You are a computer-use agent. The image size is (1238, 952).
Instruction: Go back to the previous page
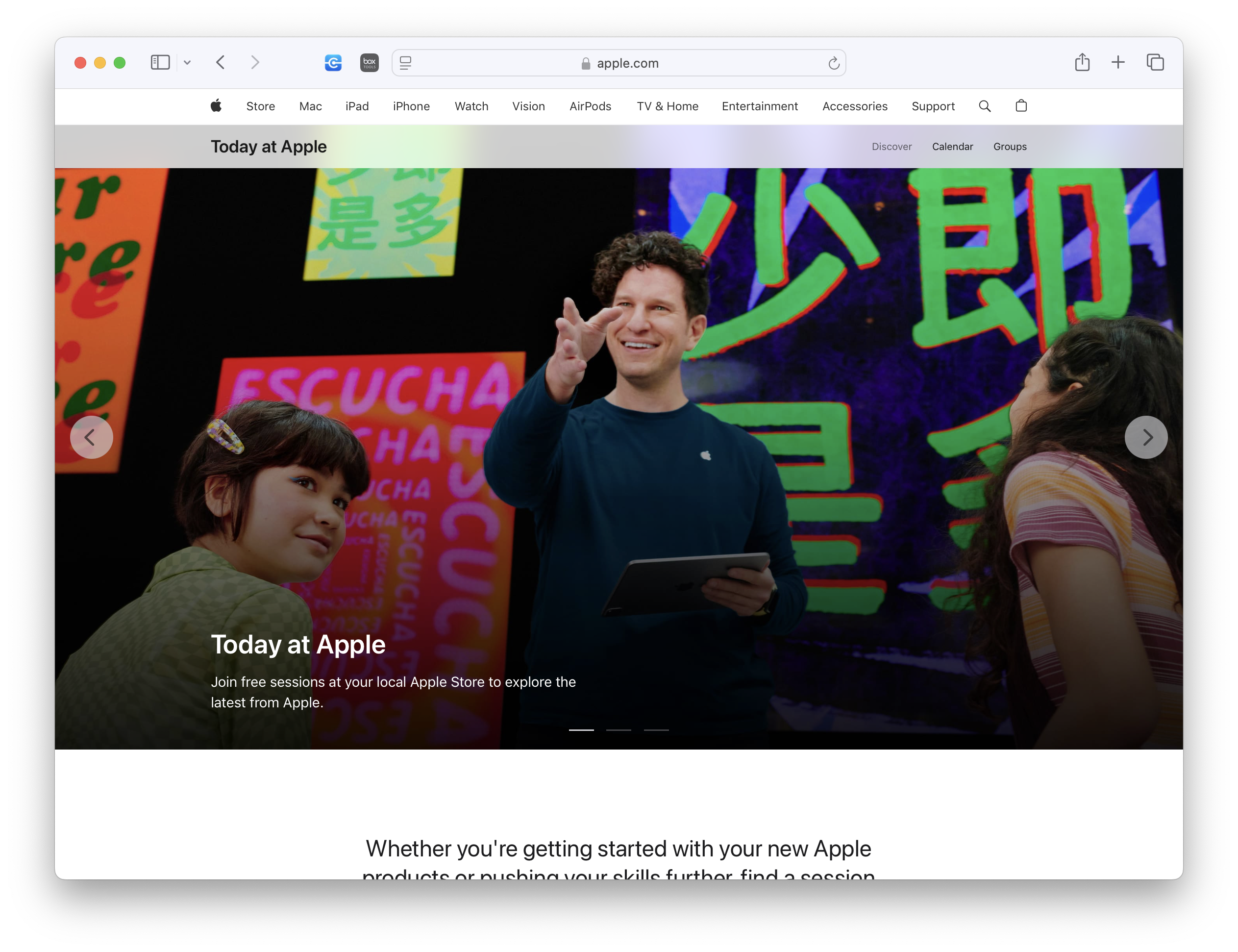[221, 62]
